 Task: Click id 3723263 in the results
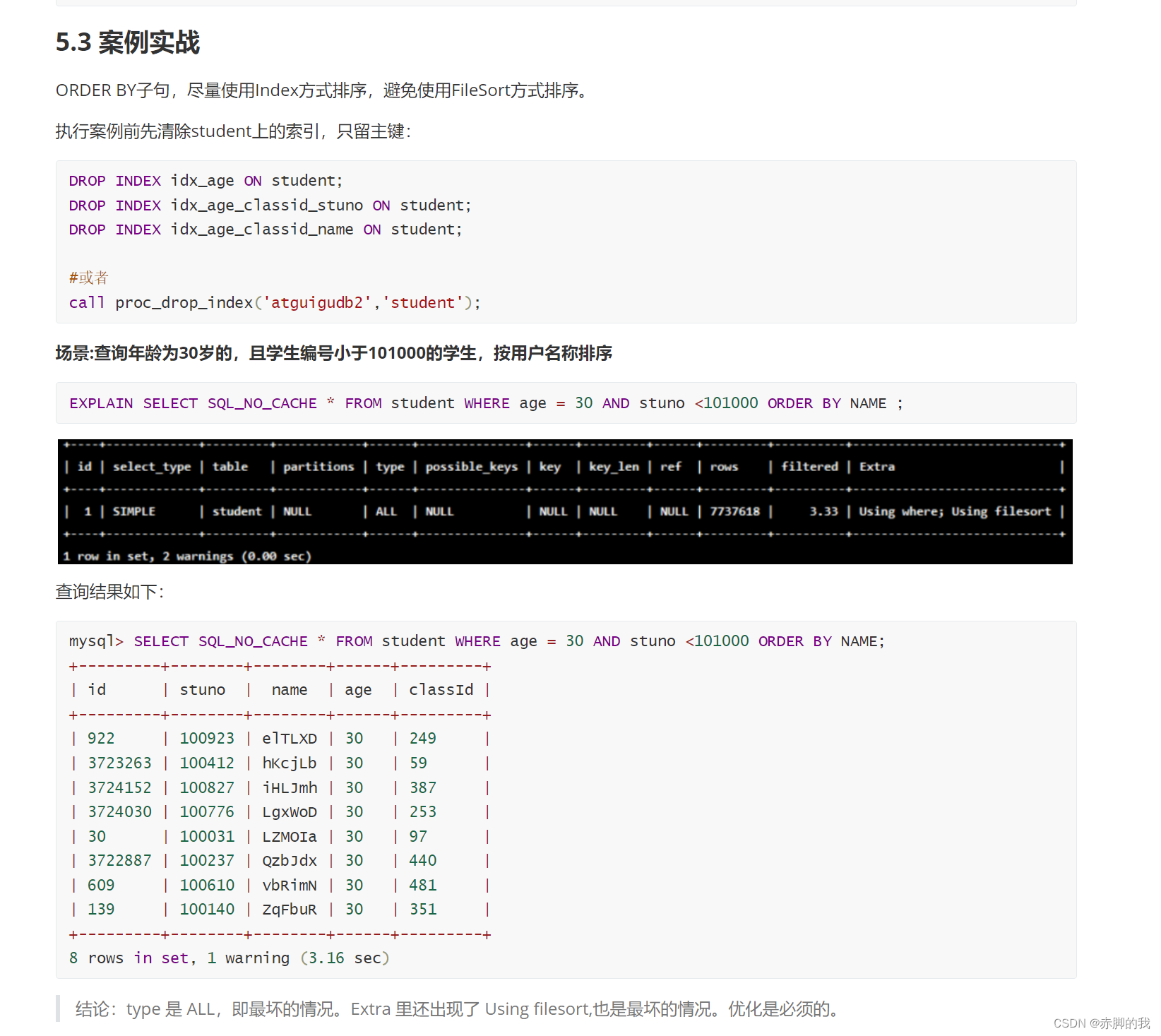(x=120, y=763)
